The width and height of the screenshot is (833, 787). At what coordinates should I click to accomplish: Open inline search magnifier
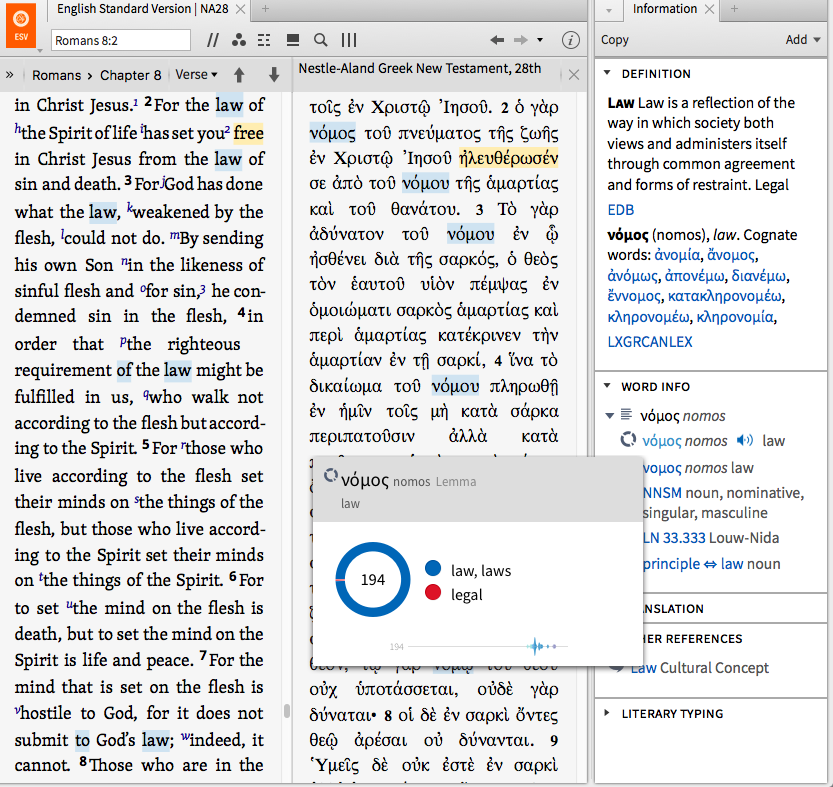pyautogui.click(x=320, y=40)
